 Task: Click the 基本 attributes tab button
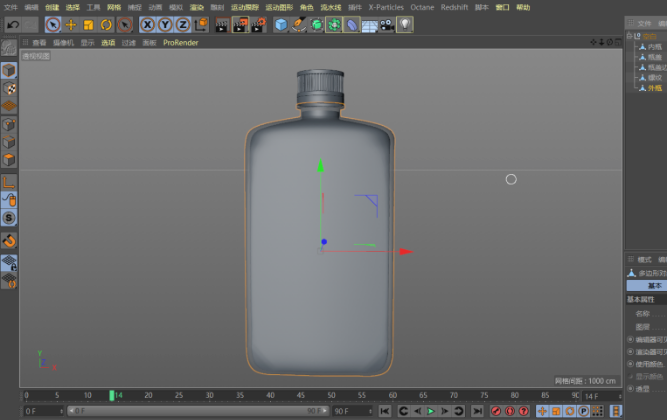tap(654, 285)
